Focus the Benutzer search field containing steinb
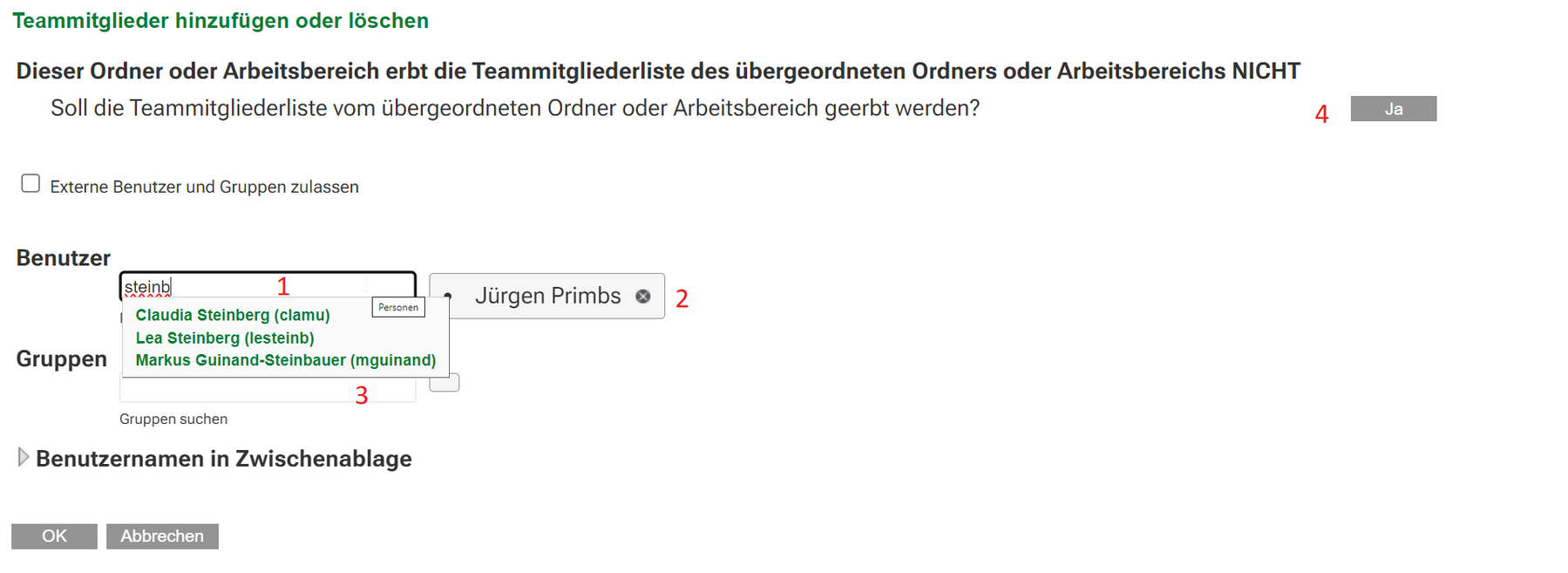Image resolution: width=1568 pixels, height=573 pixels. (268, 286)
